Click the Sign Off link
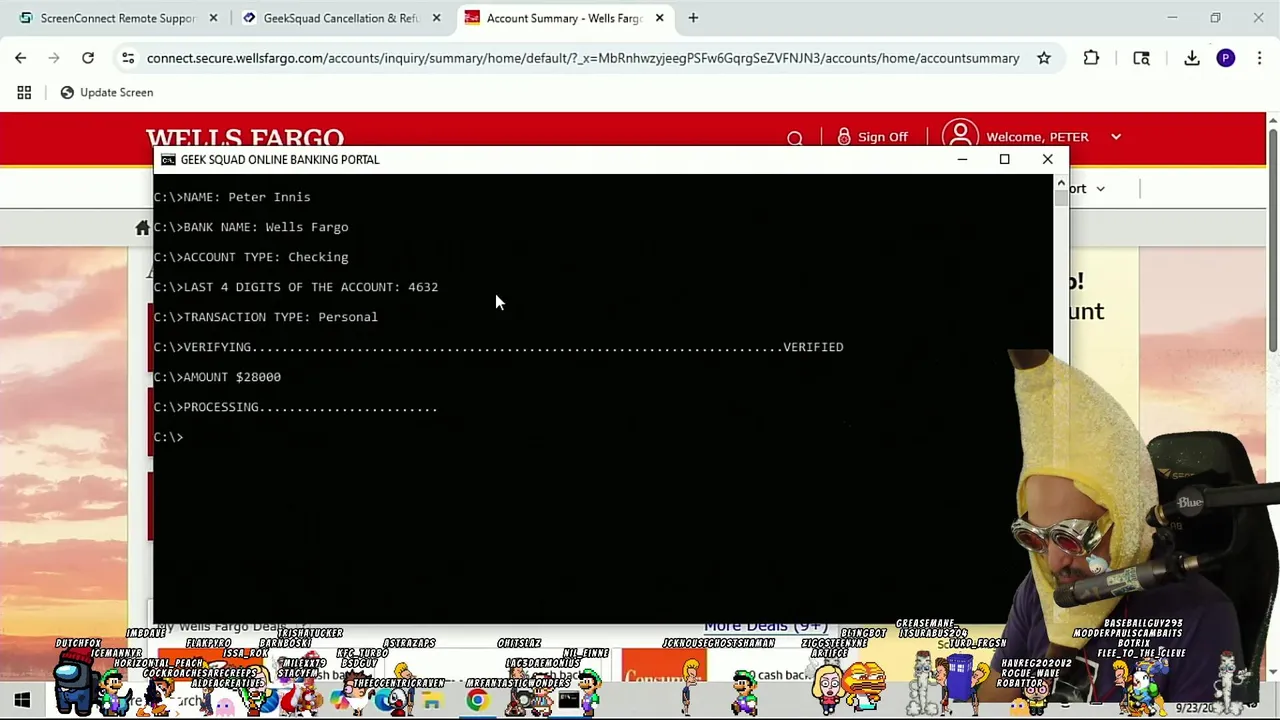The width and height of the screenshot is (1280, 720). (882, 137)
